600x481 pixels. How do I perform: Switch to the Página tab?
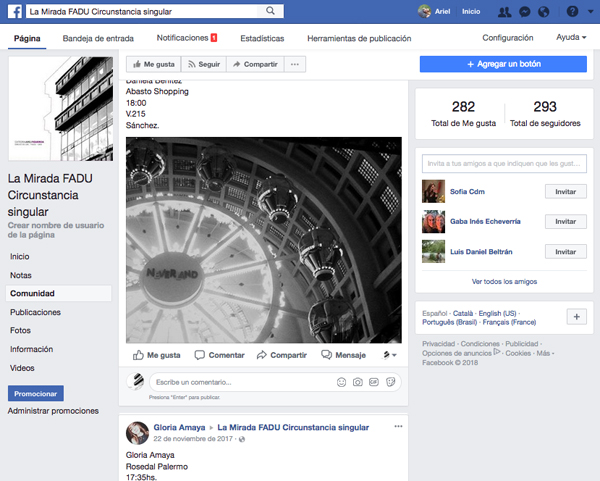pyautogui.click(x=27, y=38)
